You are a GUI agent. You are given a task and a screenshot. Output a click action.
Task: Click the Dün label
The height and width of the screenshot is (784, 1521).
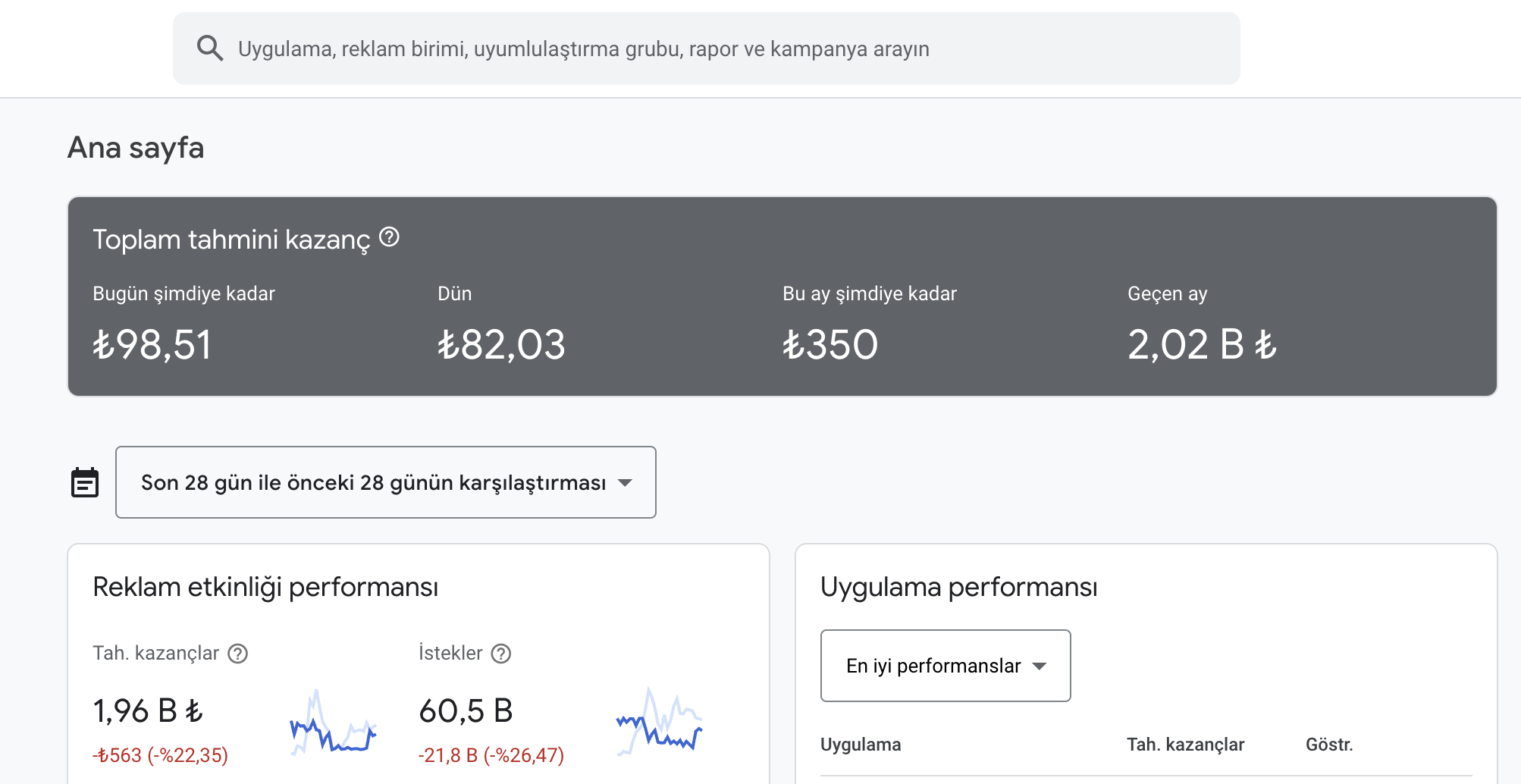coord(455,294)
